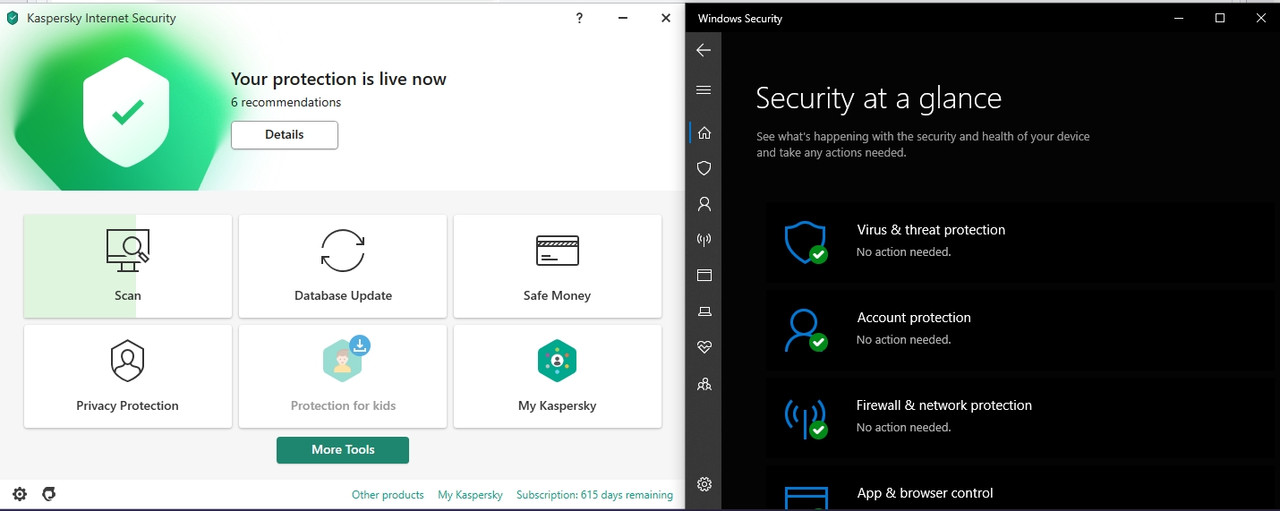Click App & browser control heading
Image resolution: width=1280 pixels, height=511 pixels.
coord(925,493)
